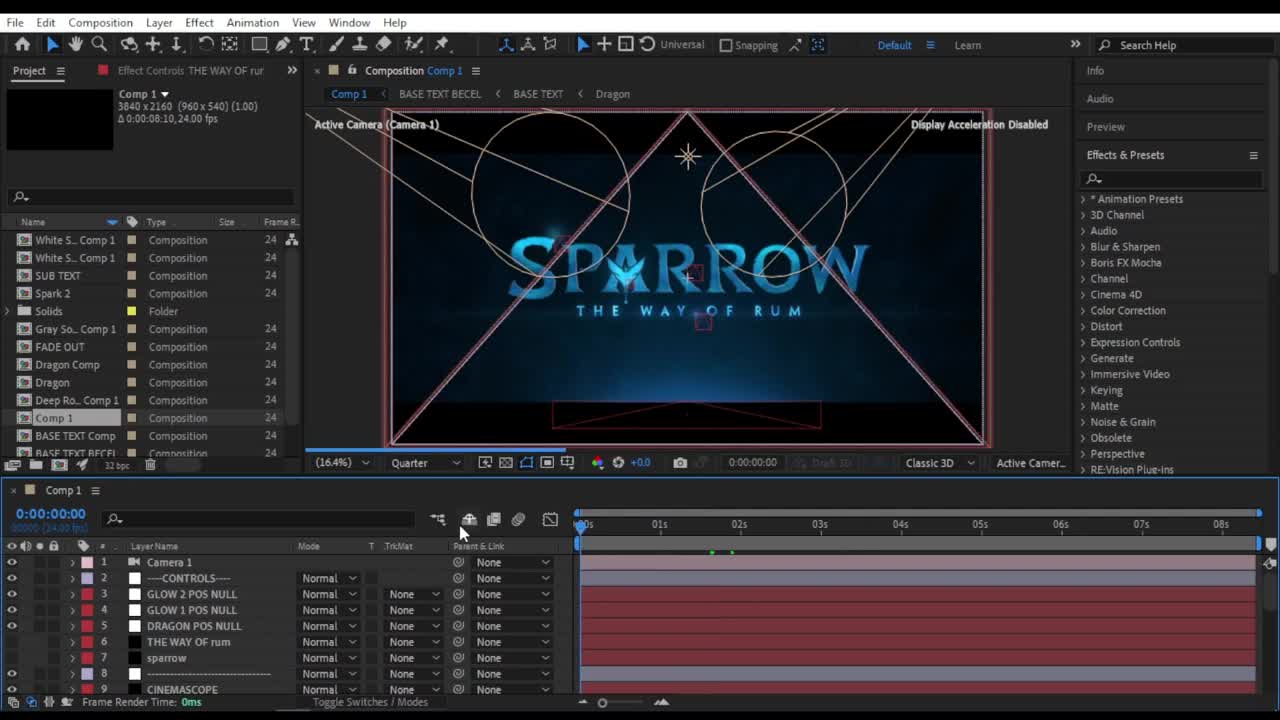Hide the Camera 1 layer
The width and height of the screenshot is (1280, 720).
click(x=12, y=562)
